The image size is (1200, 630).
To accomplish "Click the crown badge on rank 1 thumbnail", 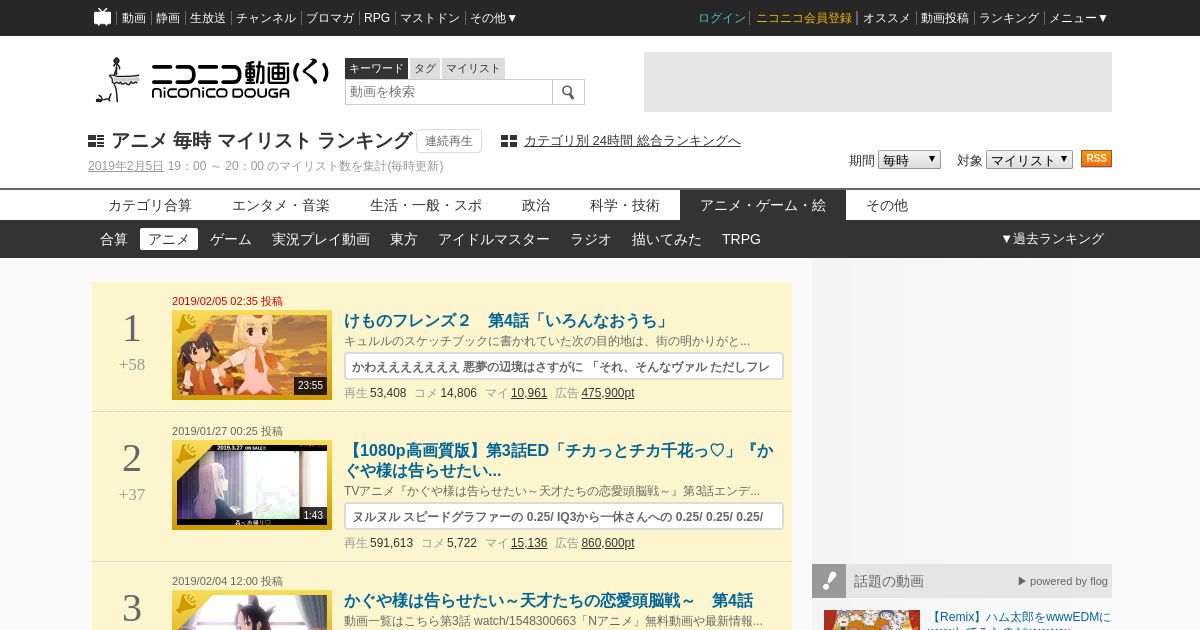I will [x=186, y=324].
